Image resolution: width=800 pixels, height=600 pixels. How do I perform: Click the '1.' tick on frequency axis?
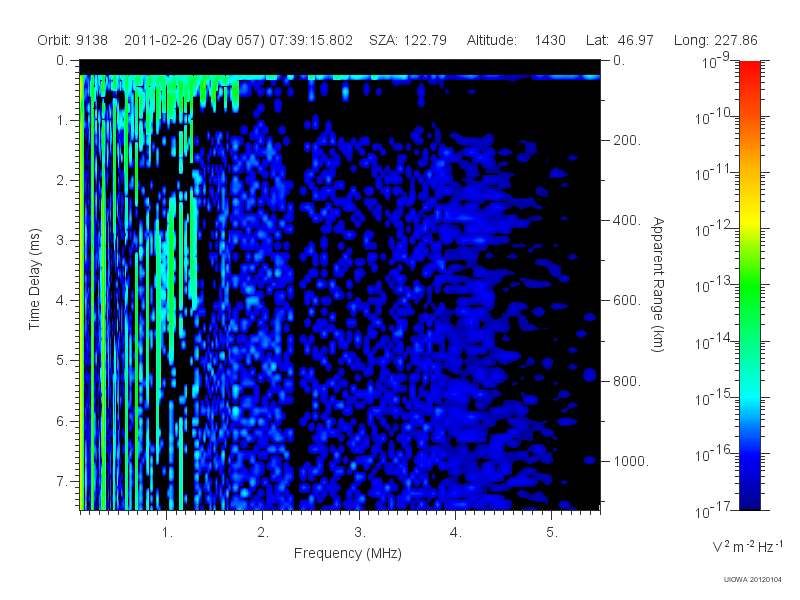[167, 533]
